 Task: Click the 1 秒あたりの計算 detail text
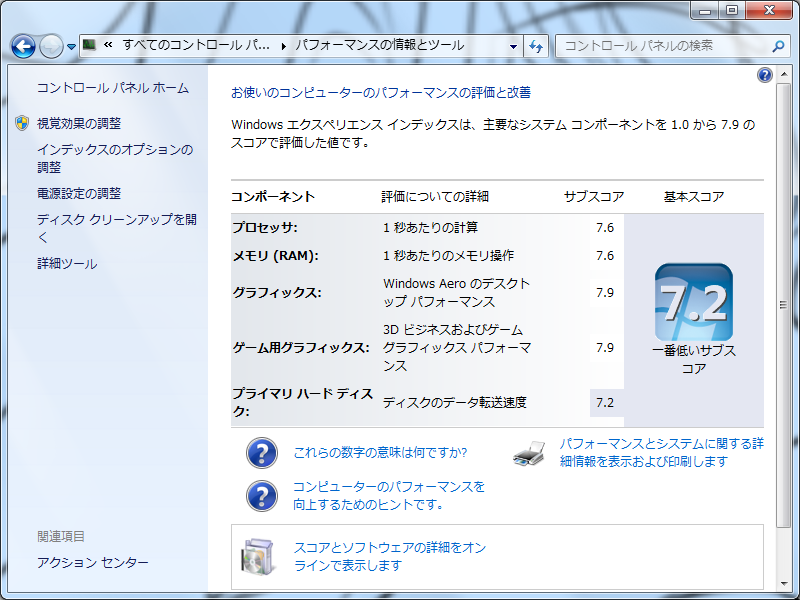431,228
